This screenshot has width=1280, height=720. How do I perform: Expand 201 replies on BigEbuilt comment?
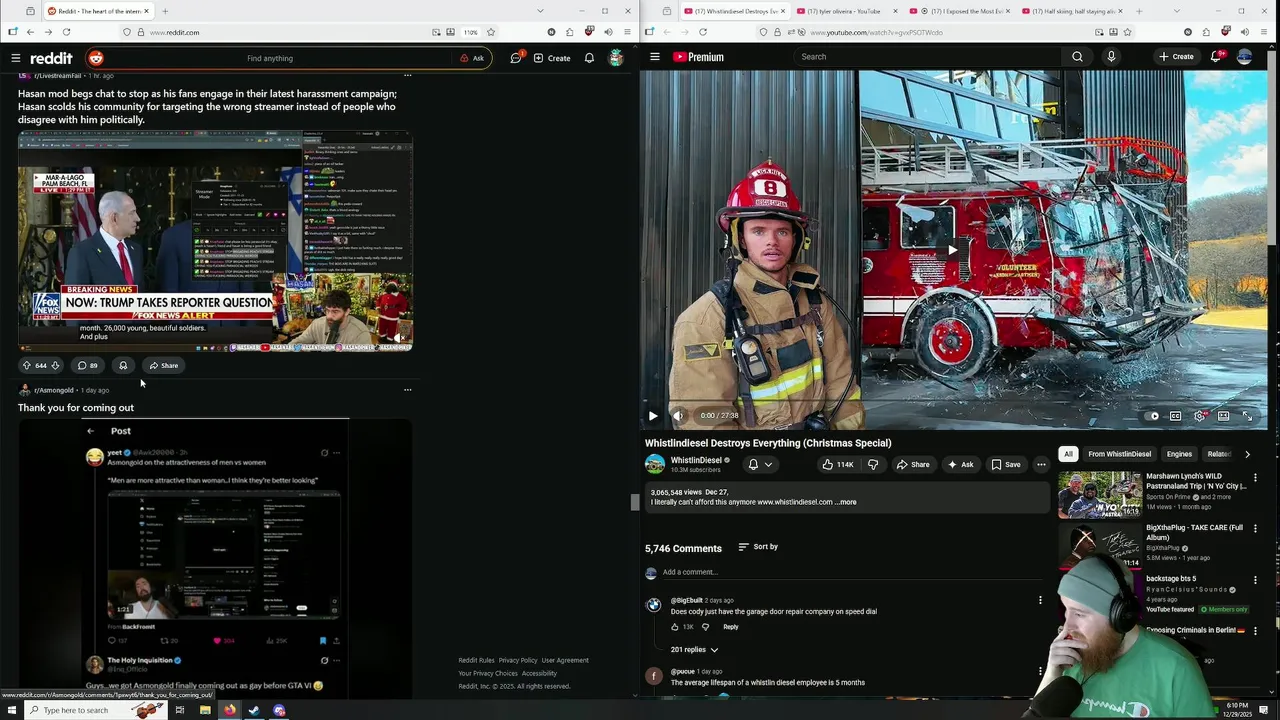(x=694, y=650)
